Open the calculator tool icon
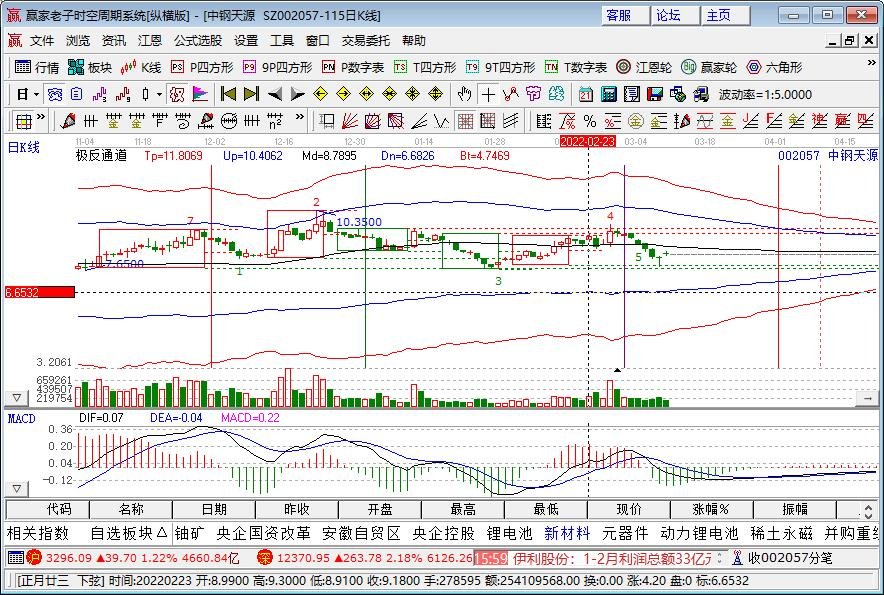The width and height of the screenshot is (884, 595). click(609, 94)
